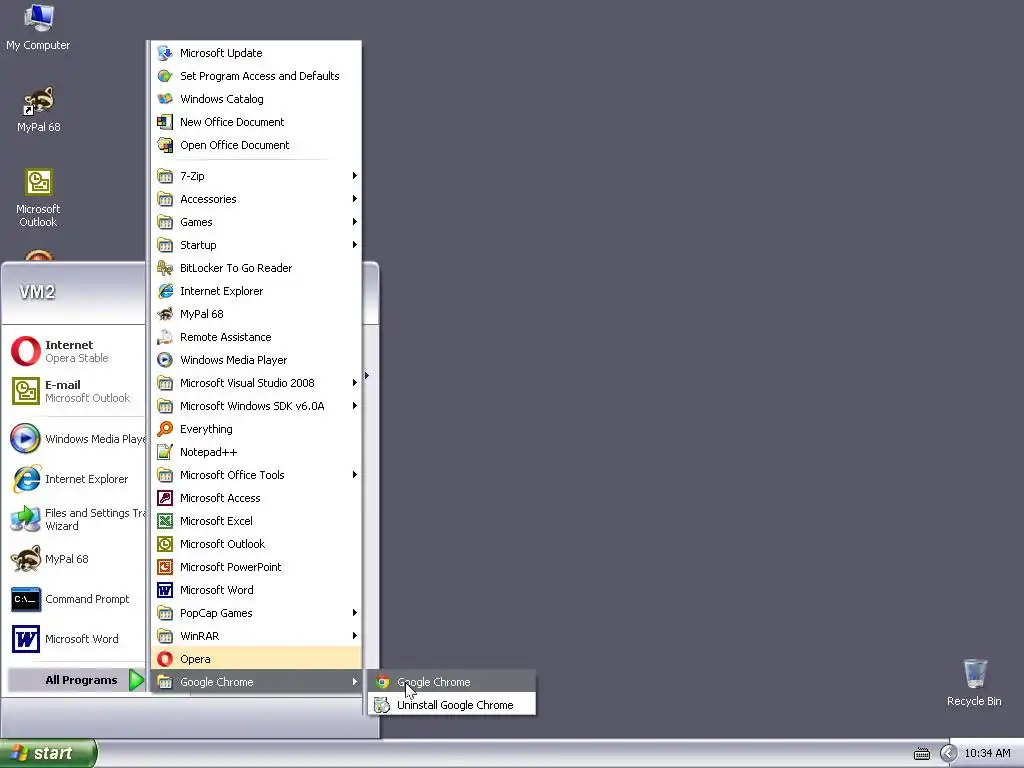
Task: Expand Microsoft Office Tools folder
Action: [x=256, y=475]
